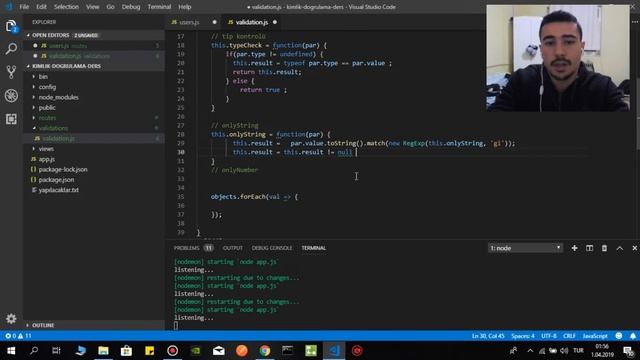
Task: Select the Terminal panel tab
Action: (313, 248)
